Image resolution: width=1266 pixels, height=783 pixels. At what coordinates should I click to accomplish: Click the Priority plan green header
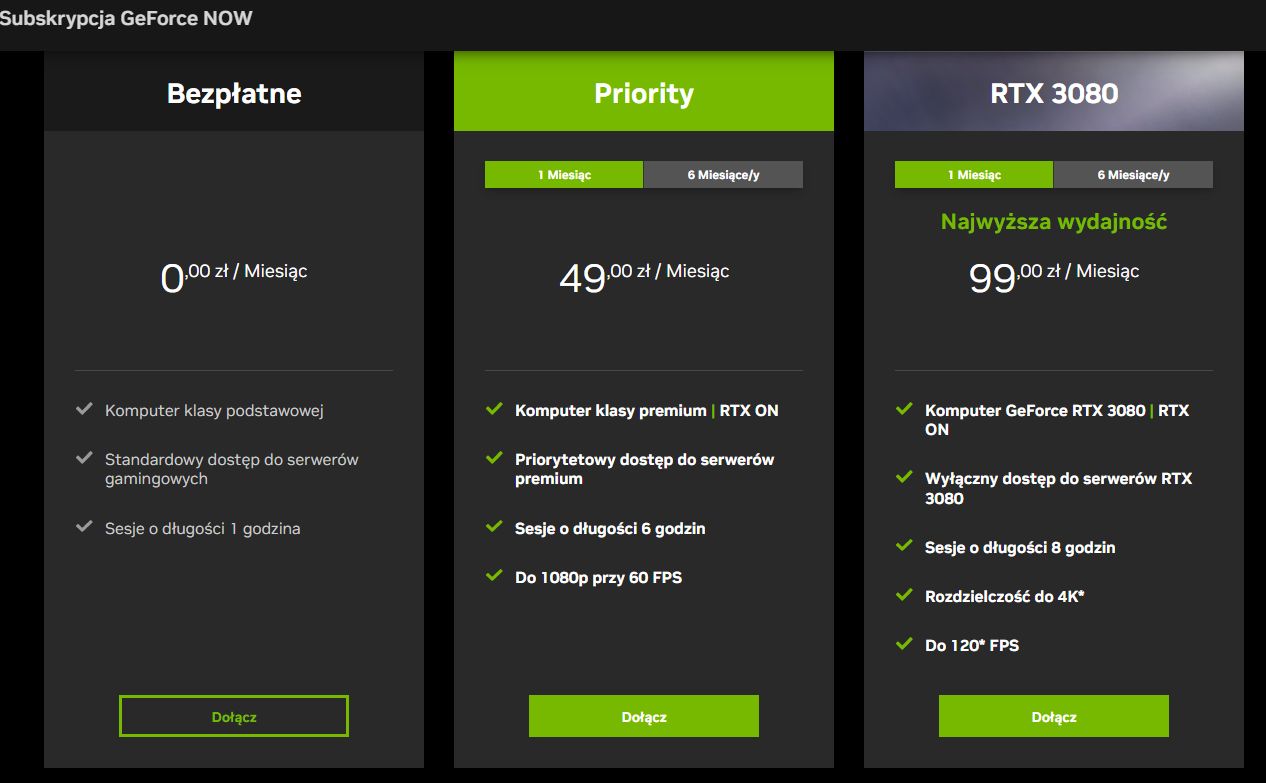pos(644,92)
